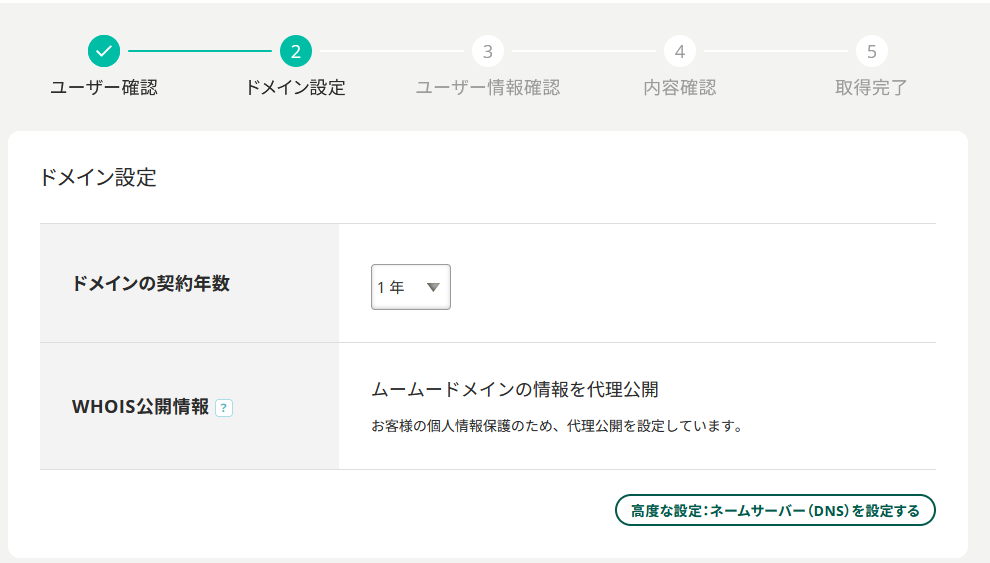
Task: Click the ドメインの契約年数 row label
Action: click(151, 283)
